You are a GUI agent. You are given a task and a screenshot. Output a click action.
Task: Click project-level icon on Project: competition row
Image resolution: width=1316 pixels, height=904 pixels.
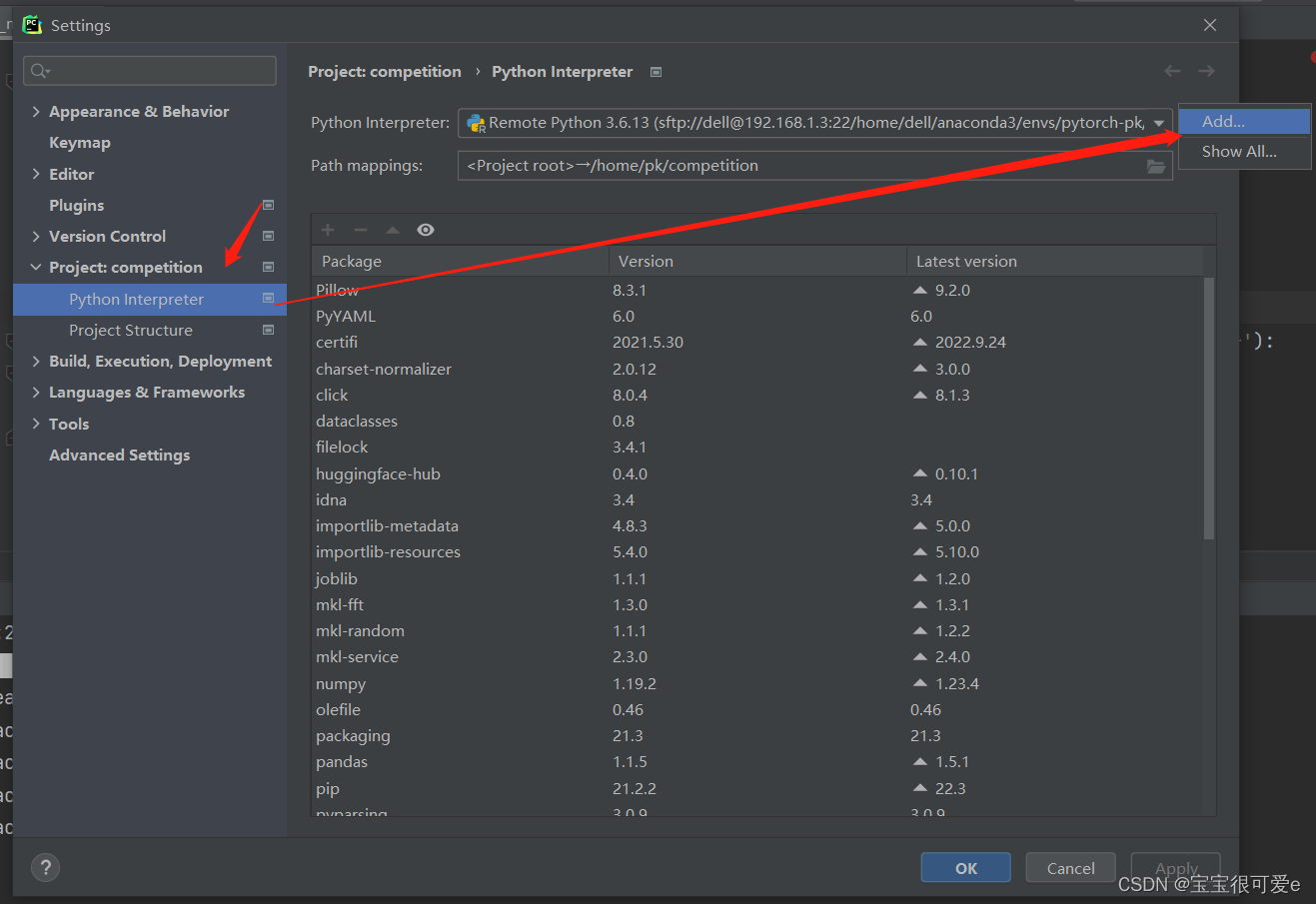pos(268,267)
